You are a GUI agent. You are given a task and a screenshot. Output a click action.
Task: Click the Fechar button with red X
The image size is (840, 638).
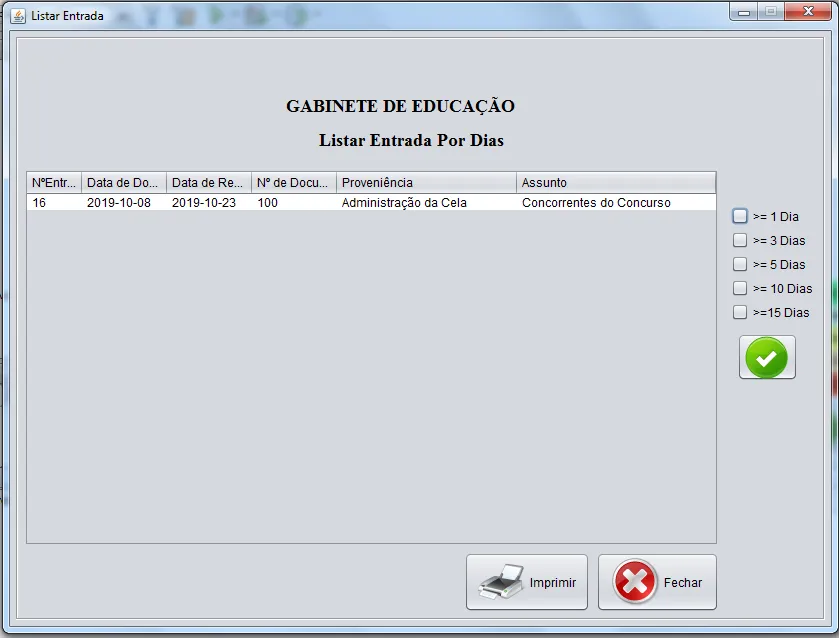657,582
